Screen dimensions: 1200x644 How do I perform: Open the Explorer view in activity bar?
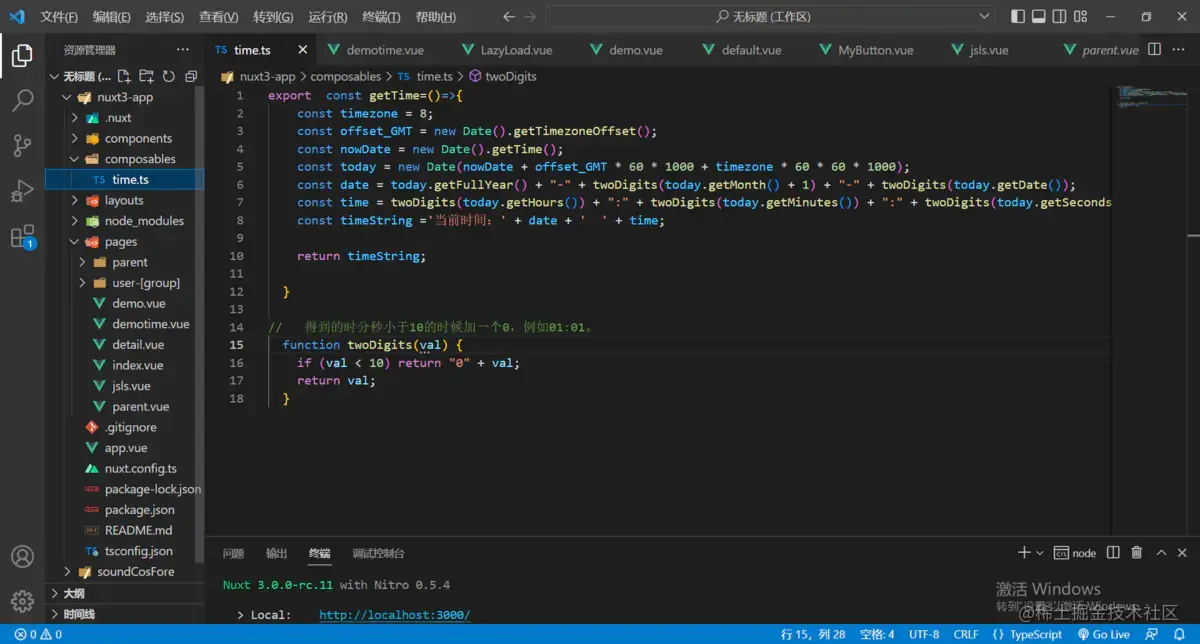[22, 56]
